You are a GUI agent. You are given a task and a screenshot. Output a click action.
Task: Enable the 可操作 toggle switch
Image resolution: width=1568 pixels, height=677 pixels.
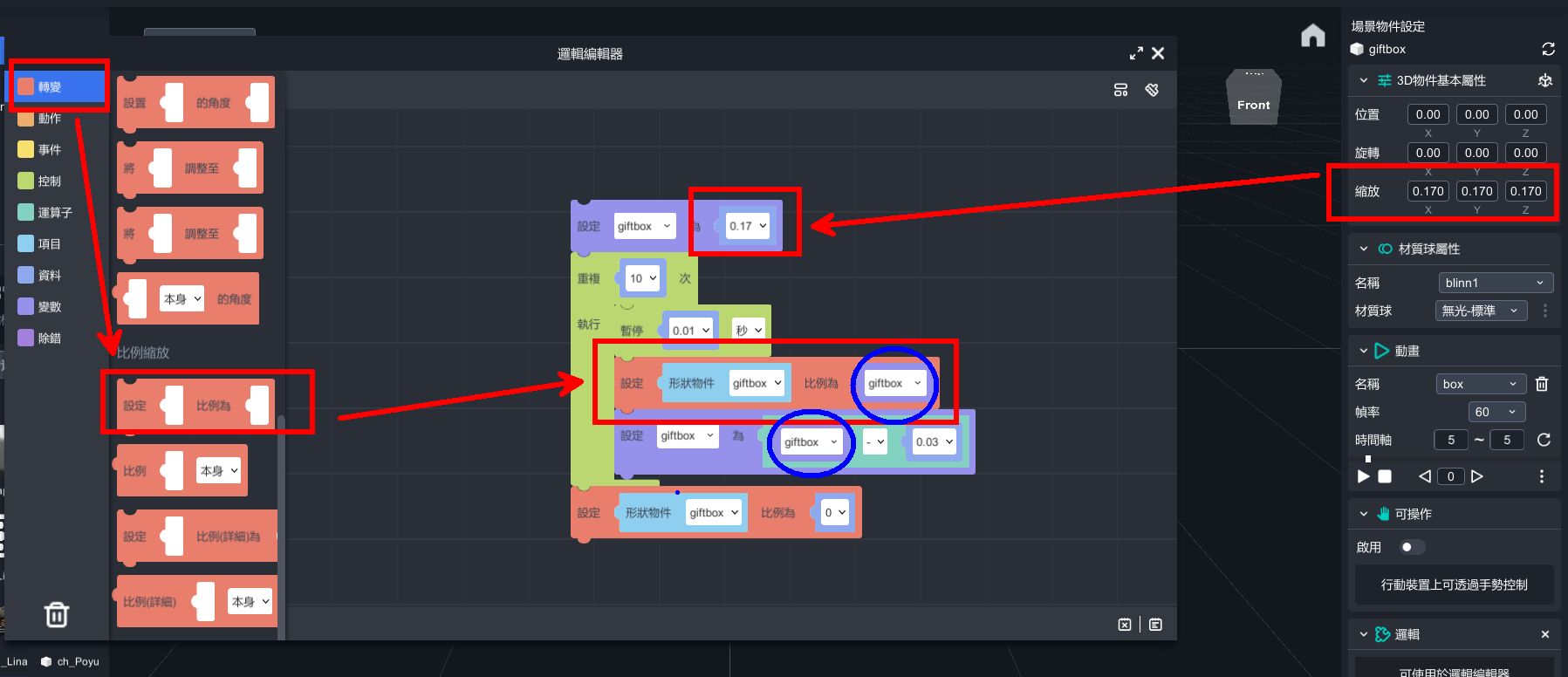click(1412, 547)
